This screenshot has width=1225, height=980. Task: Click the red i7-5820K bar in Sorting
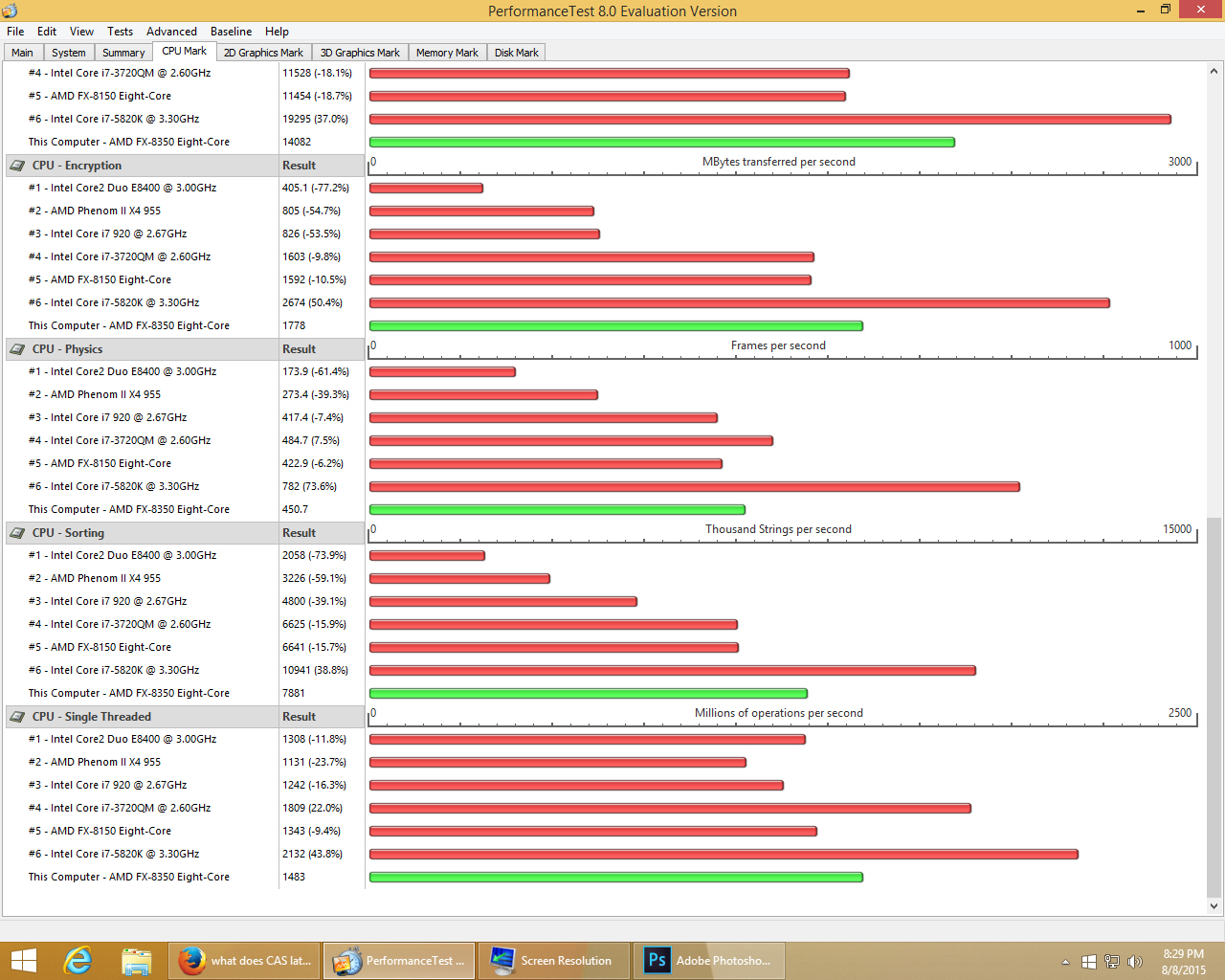[x=673, y=671]
